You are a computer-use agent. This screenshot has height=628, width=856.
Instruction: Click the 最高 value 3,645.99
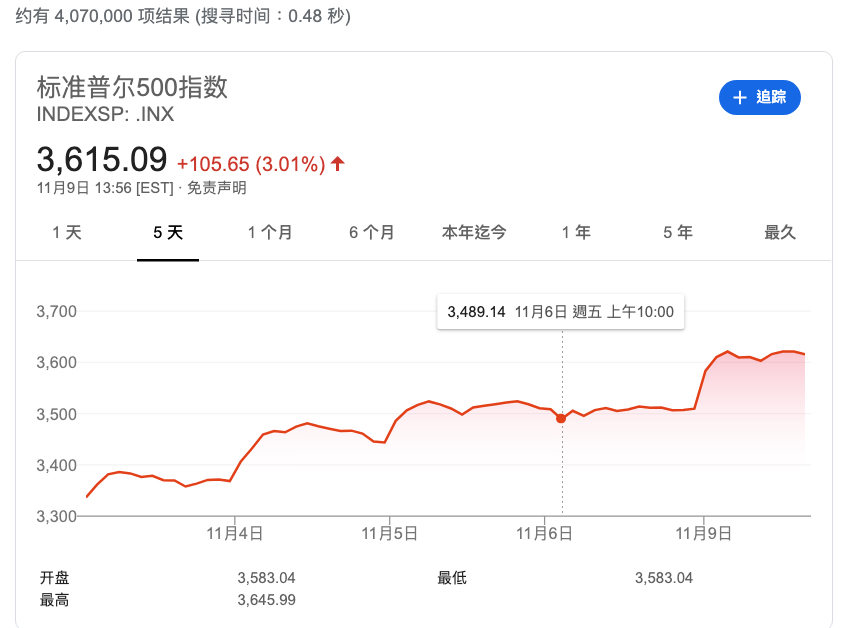266,600
